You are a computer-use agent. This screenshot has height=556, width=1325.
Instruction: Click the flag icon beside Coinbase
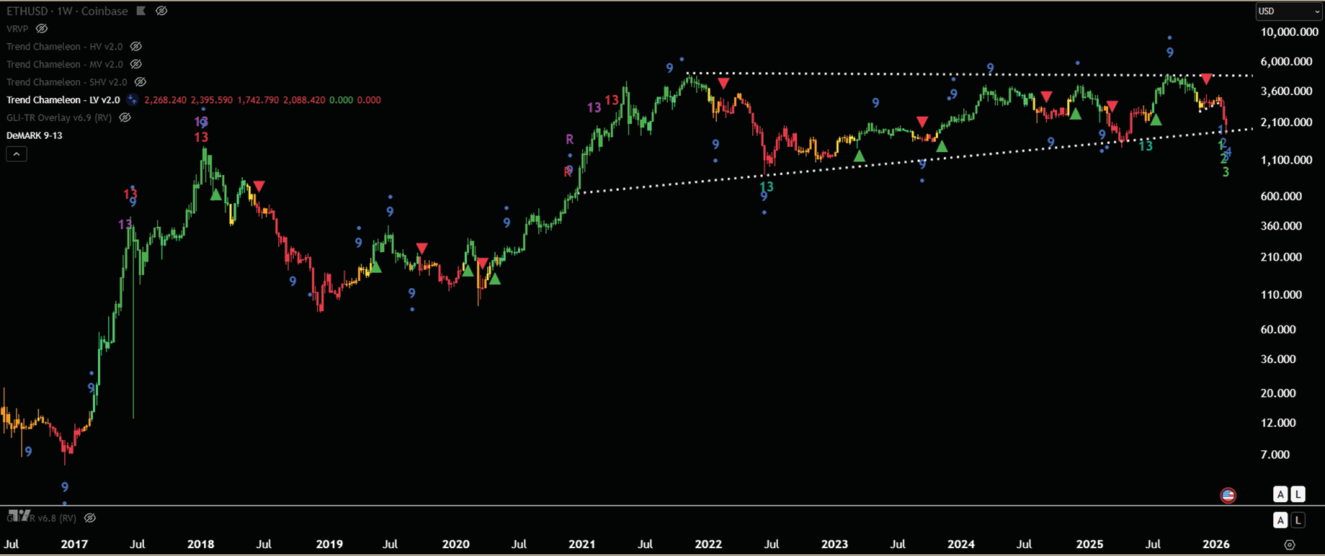(141, 10)
